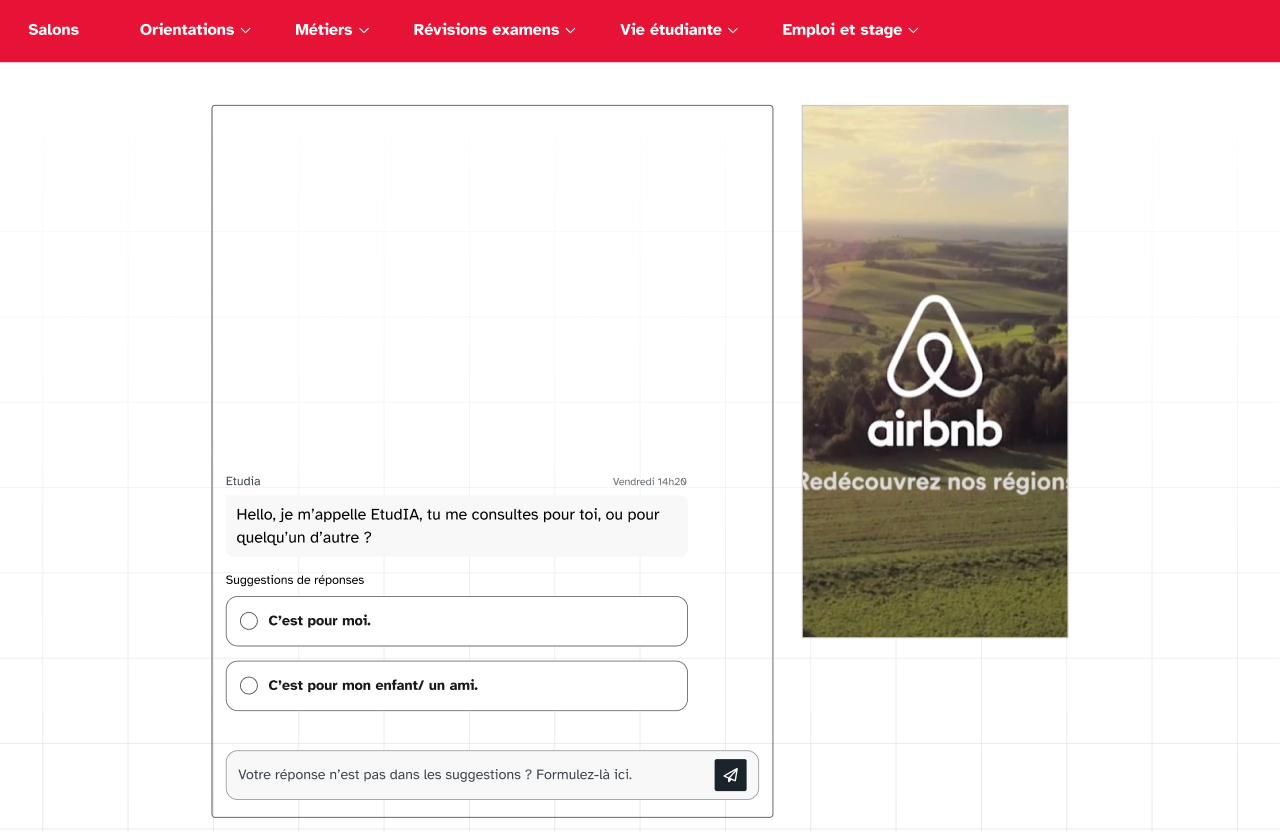1280x832 pixels.
Task: Expand the Orientations dropdown chevron
Action: pyautogui.click(x=246, y=31)
